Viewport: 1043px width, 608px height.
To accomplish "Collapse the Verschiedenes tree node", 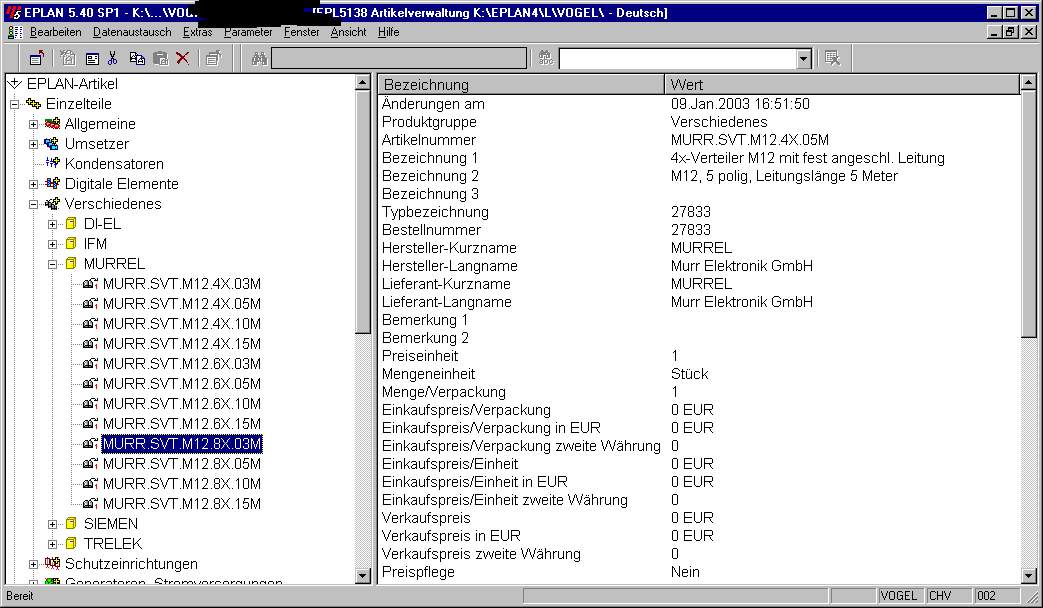I will click(33, 204).
